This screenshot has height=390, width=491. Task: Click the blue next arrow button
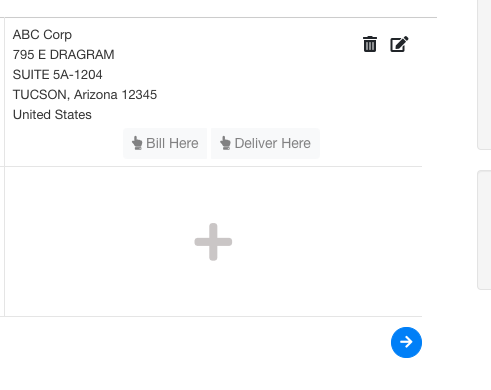pyautogui.click(x=406, y=342)
